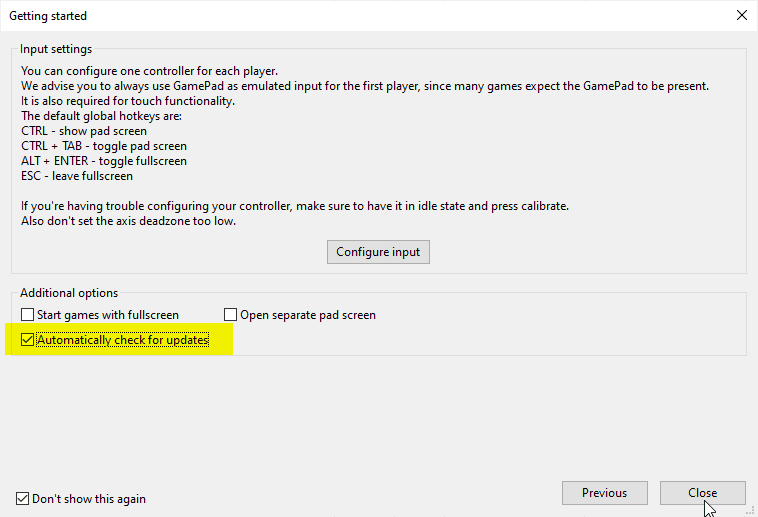This screenshot has height=517, width=758.
Task: Go back with the Previous button
Action: click(604, 493)
